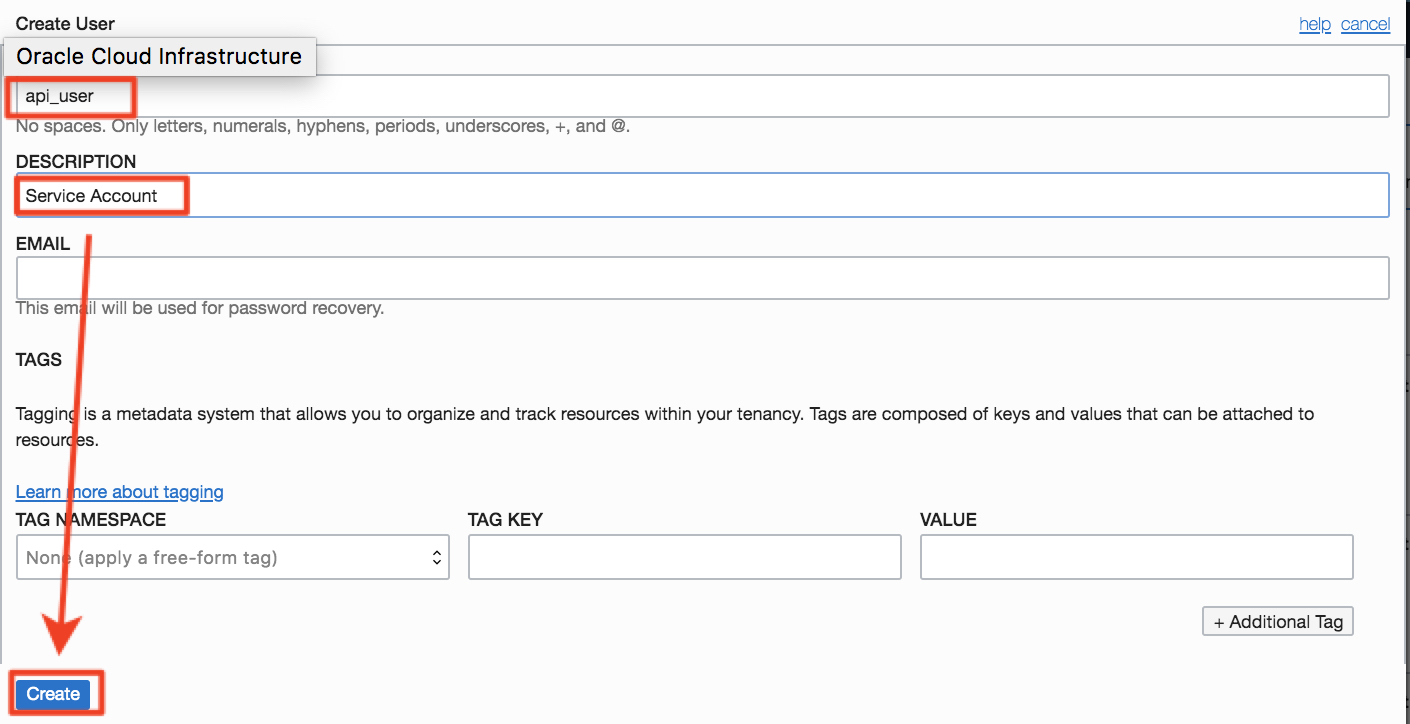Click the EMAIL field label
This screenshot has width=1410, height=724.
click(43, 244)
